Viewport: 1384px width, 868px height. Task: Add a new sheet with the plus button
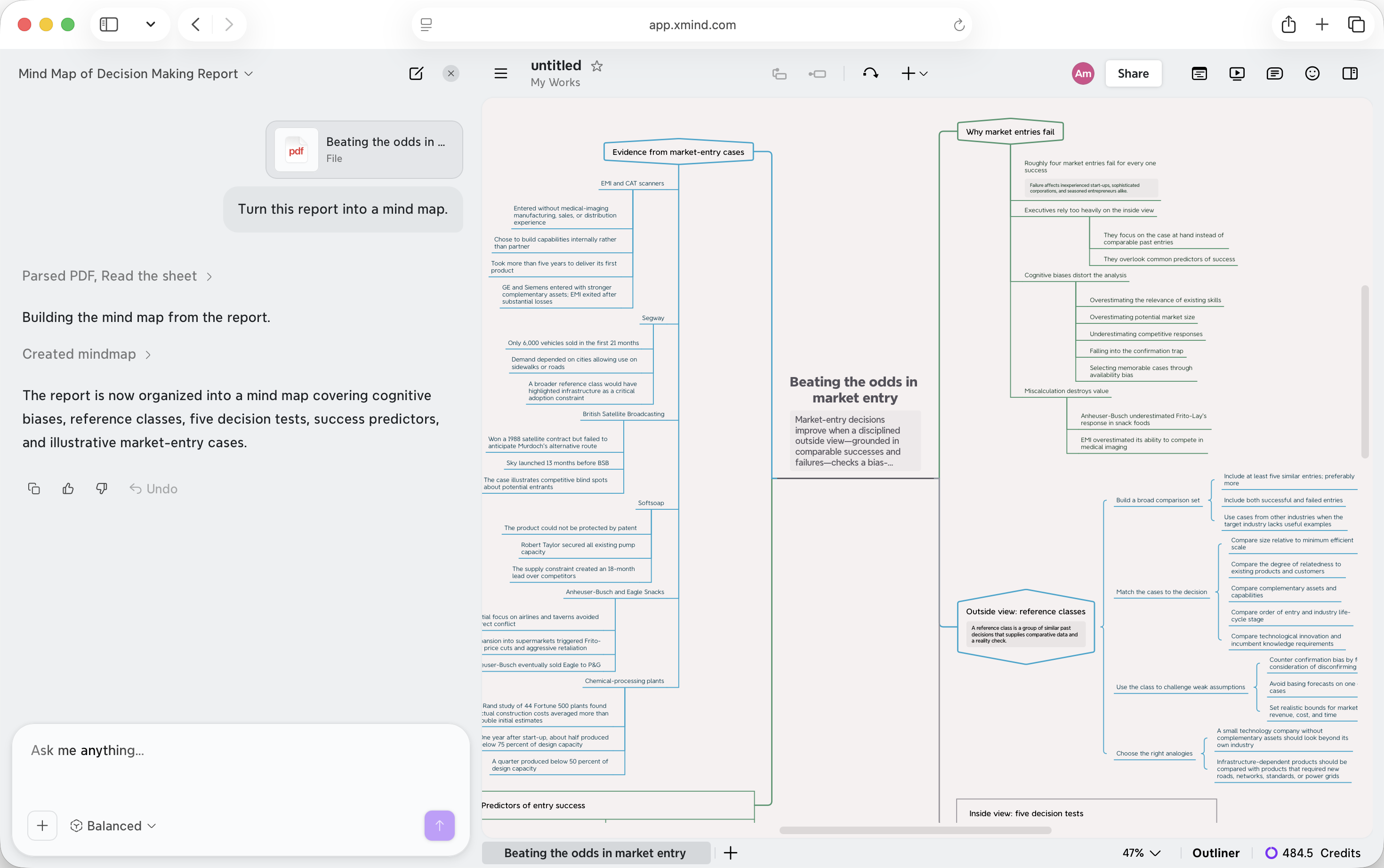(730, 852)
